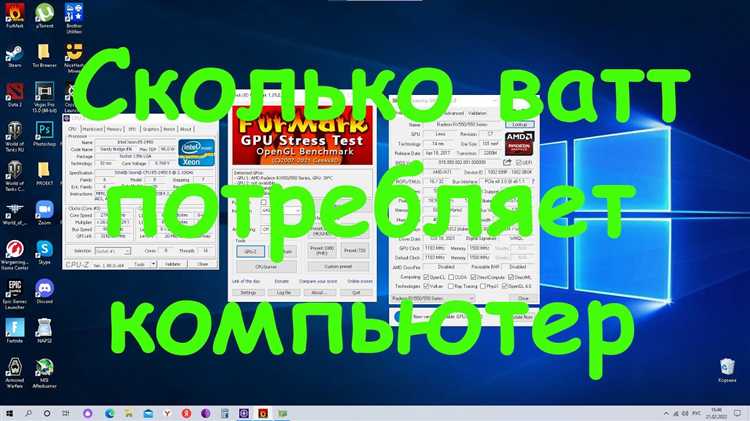Screen dimensions: 750x421
Task: Click the Log file button in FurMark
Action: 284,292
